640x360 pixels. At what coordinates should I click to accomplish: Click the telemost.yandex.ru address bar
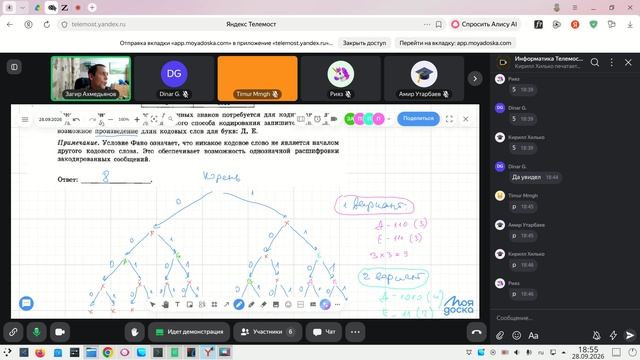[245, 24]
